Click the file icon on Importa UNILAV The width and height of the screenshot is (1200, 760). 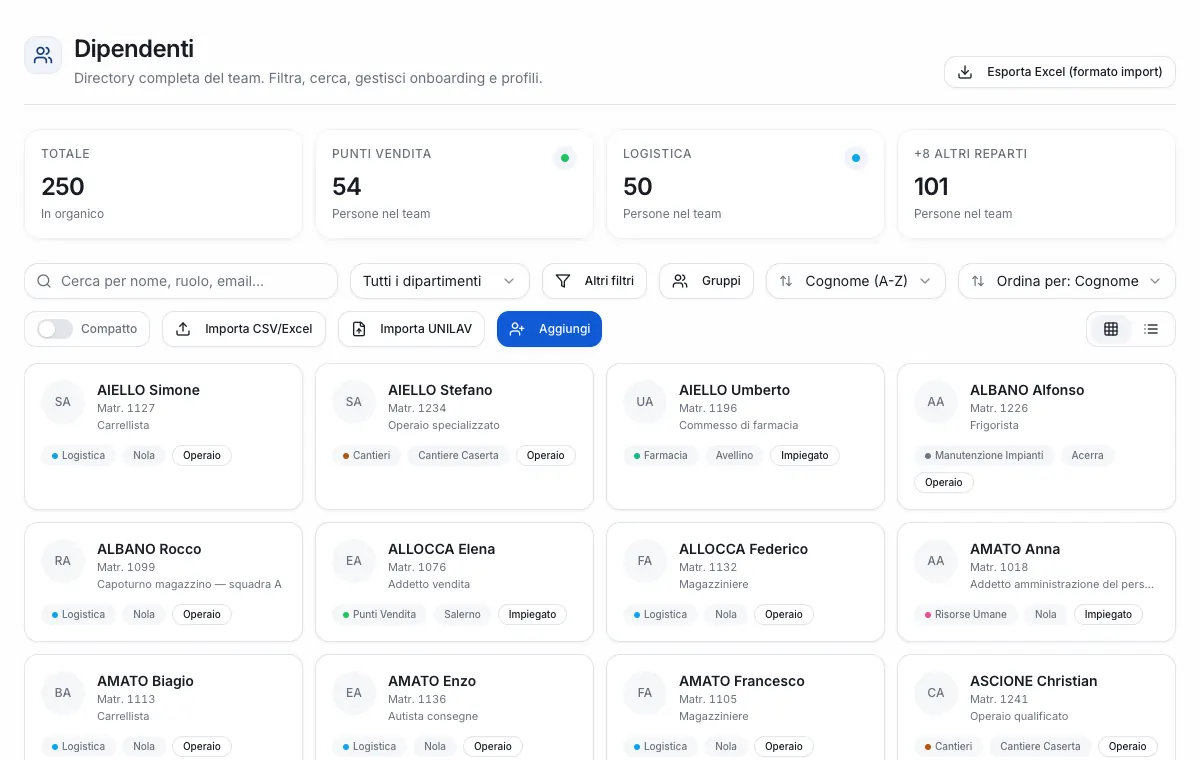coord(359,329)
